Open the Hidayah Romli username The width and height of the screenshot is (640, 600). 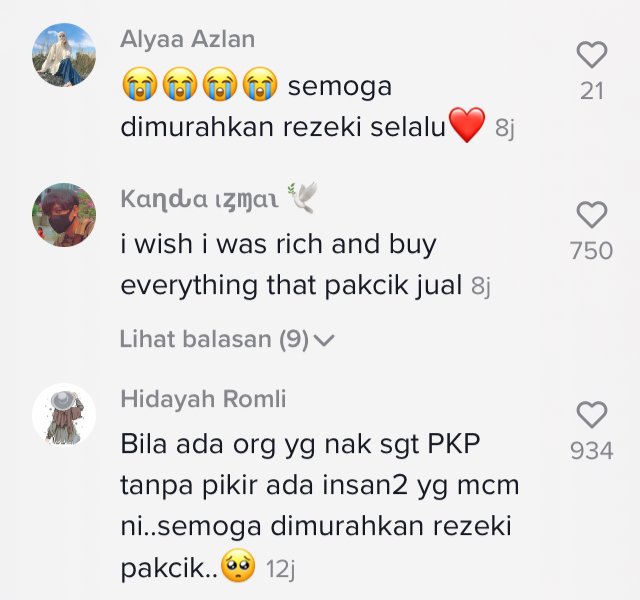point(203,399)
